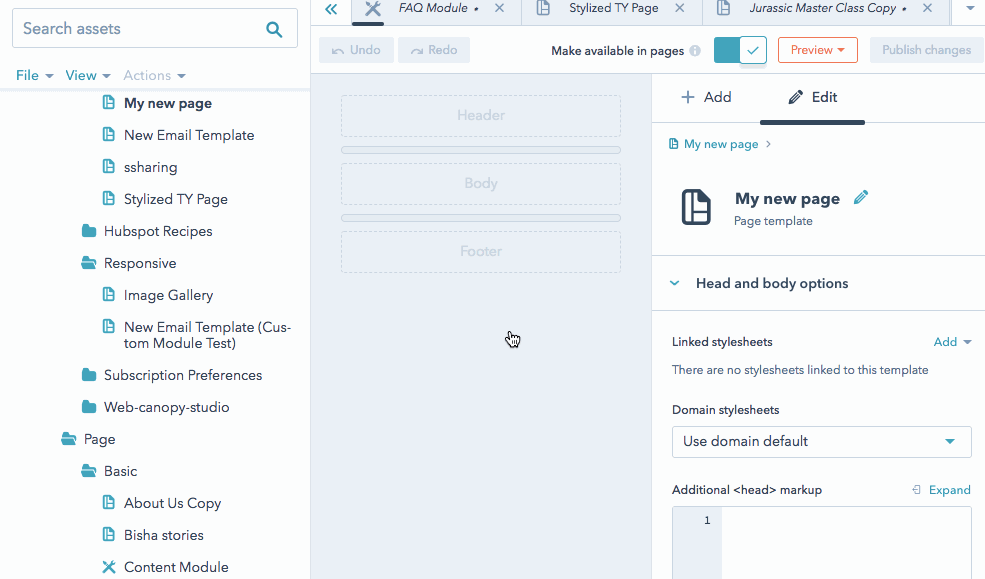This screenshot has height=579, width=985.
Task: Close the Jurassic Master Class Copy tab
Action: click(927, 8)
